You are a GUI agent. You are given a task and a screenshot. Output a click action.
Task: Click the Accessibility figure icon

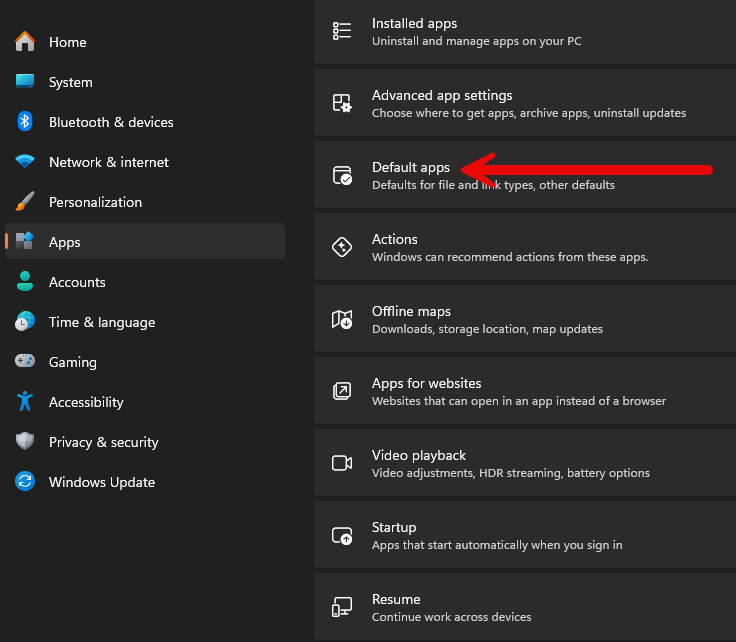point(25,402)
